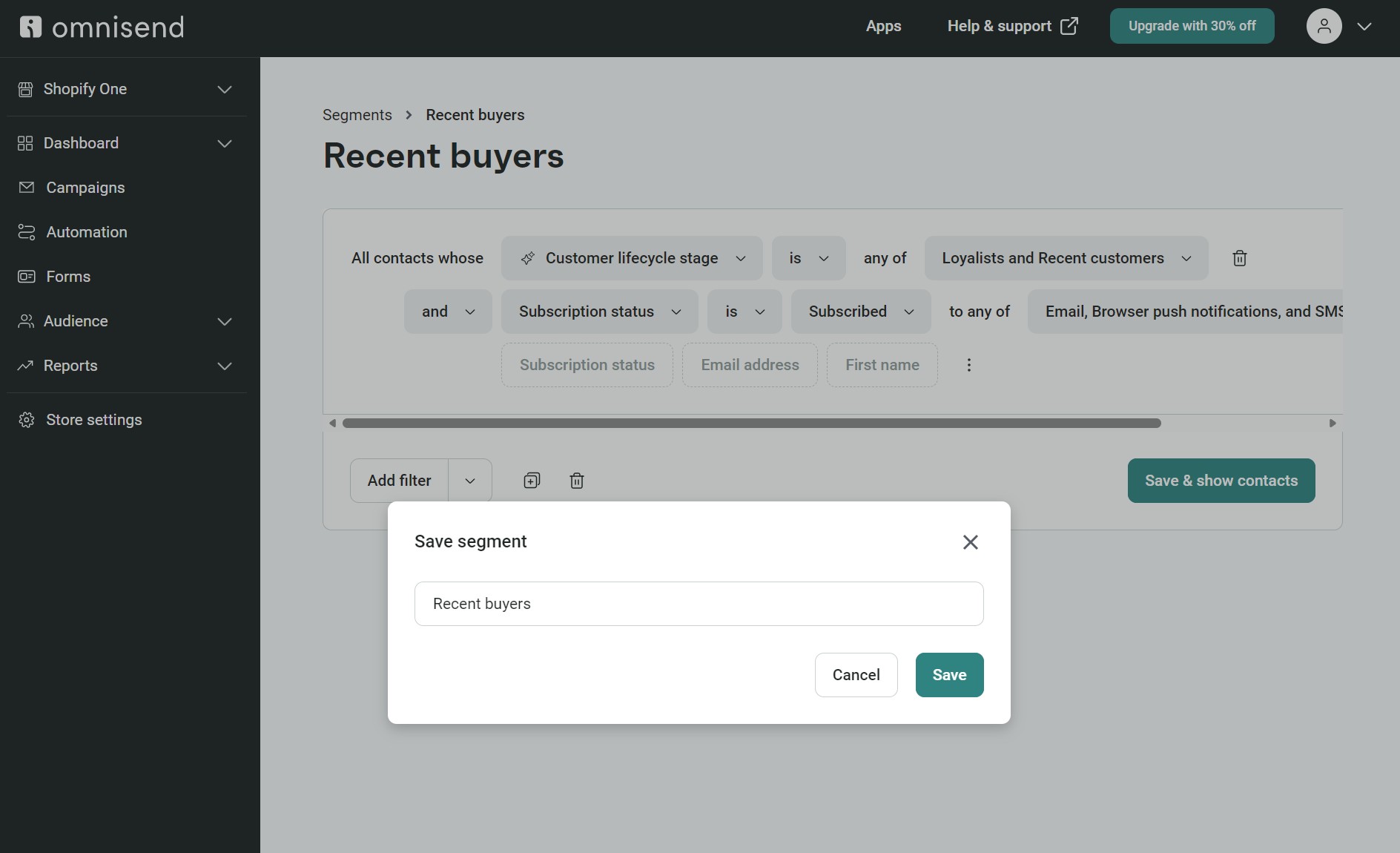Save the segment in the dialog
Viewport: 1400px width, 853px height.
click(948, 674)
